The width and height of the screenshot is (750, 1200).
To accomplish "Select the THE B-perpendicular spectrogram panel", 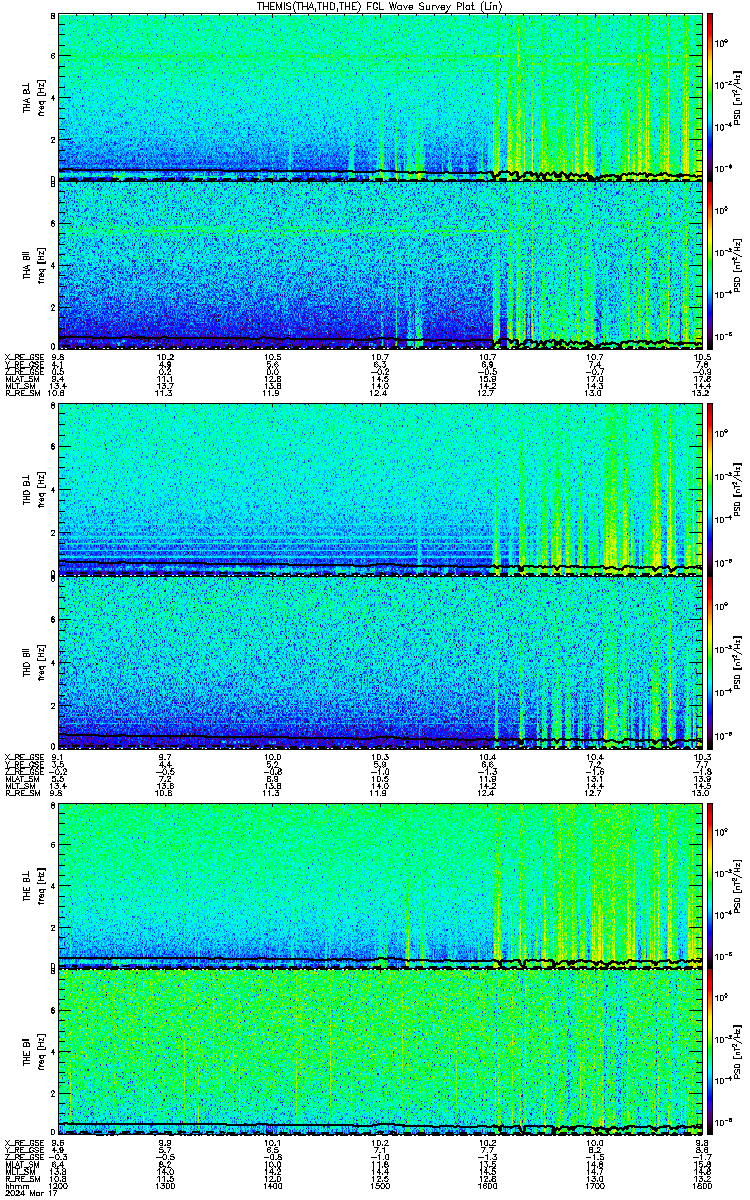I will pos(380,884).
